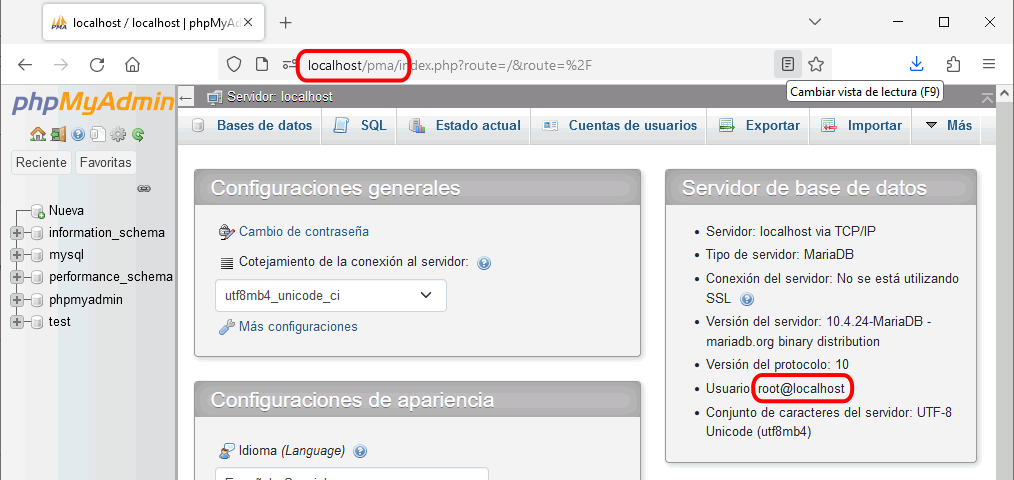Screen dimensions: 1014x480
Task: Toggle browser reader view icon
Action: 788,64
